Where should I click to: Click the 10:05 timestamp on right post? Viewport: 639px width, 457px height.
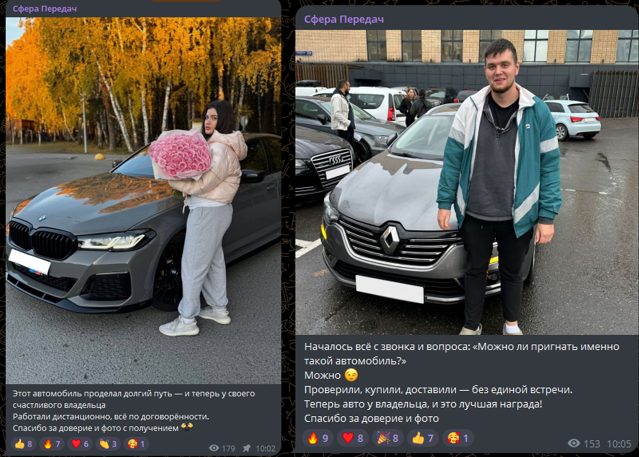tap(619, 444)
